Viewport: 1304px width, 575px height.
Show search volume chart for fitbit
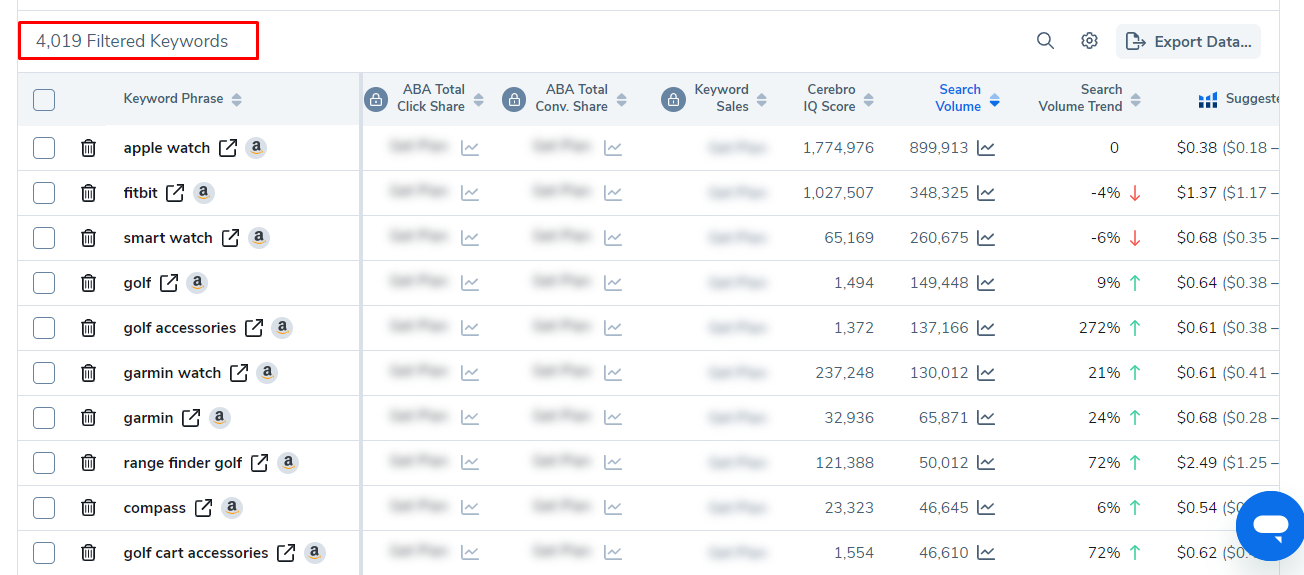[x=986, y=193]
